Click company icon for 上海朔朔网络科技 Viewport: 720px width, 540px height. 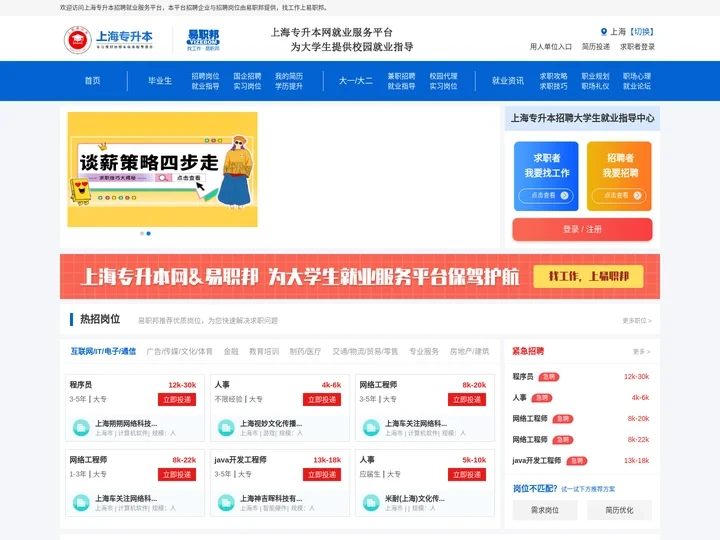tap(81, 428)
